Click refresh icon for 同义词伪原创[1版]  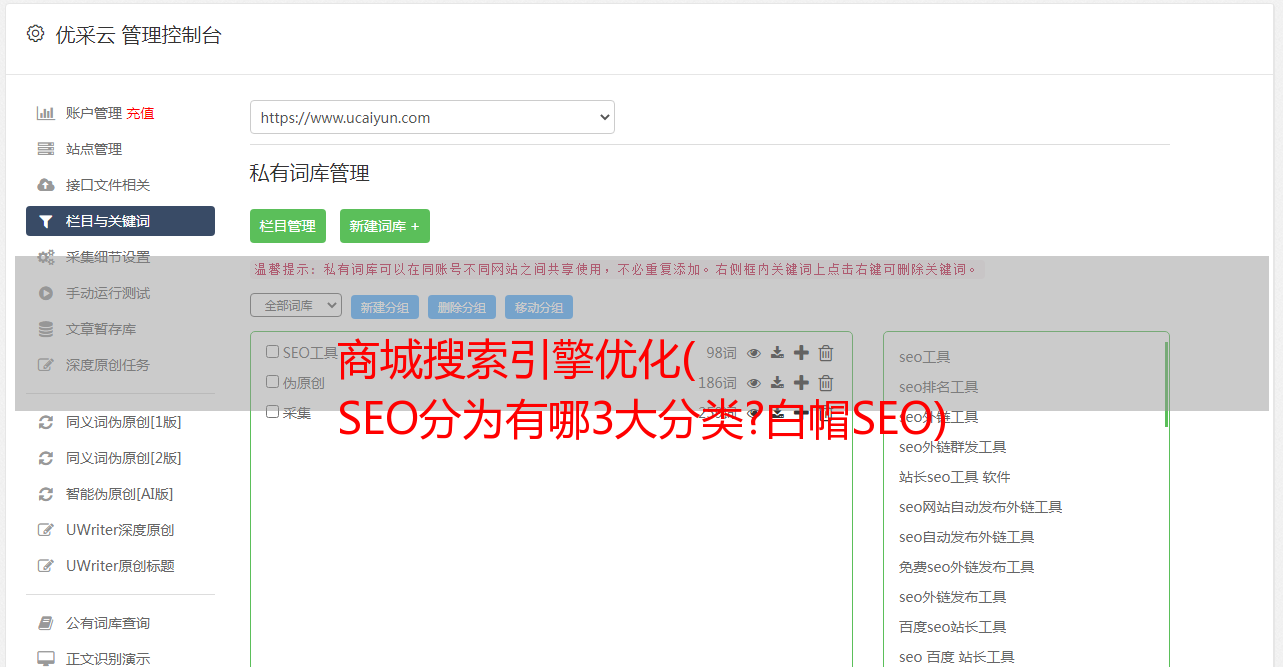[x=46, y=422]
